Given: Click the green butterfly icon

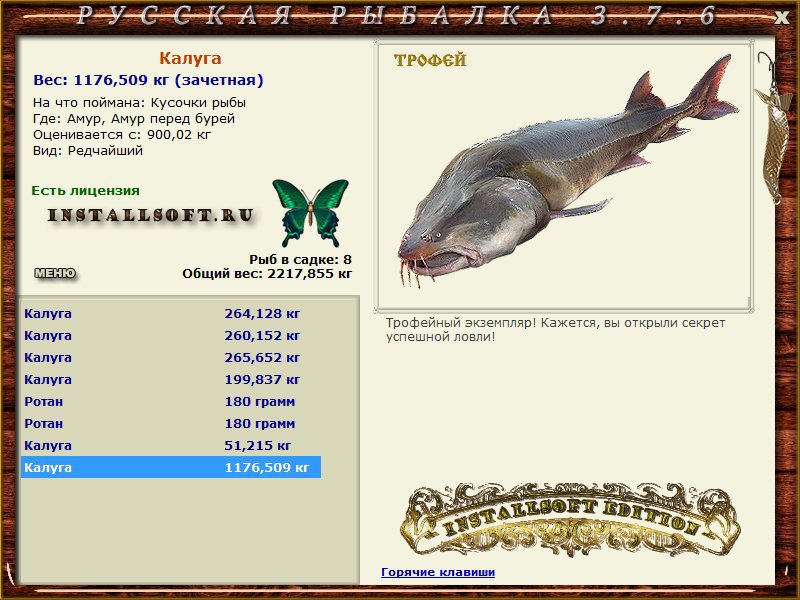Looking at the screenshot, I should click(310, 212).
